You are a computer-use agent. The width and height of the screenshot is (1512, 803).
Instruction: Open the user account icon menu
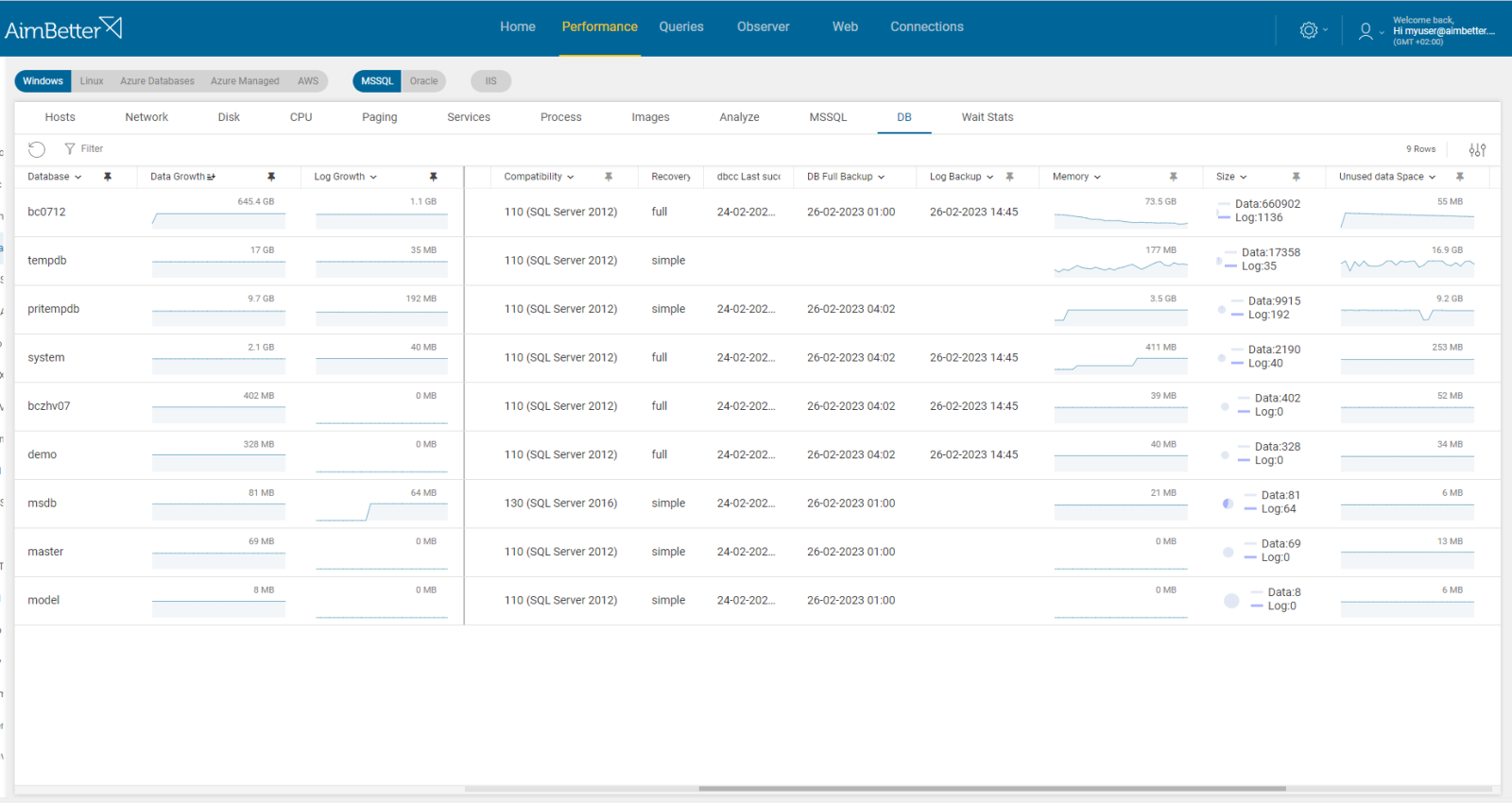coord(1366,31)
